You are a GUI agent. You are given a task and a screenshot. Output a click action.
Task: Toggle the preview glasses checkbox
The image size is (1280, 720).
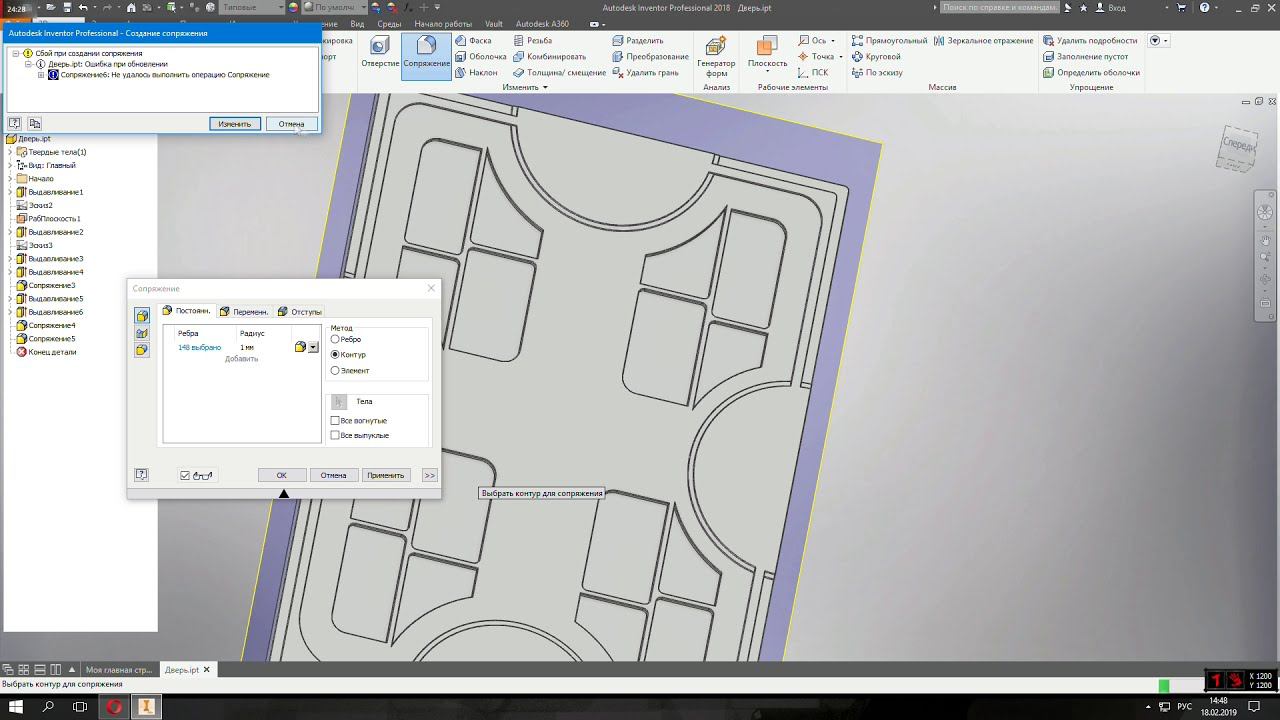185,476
